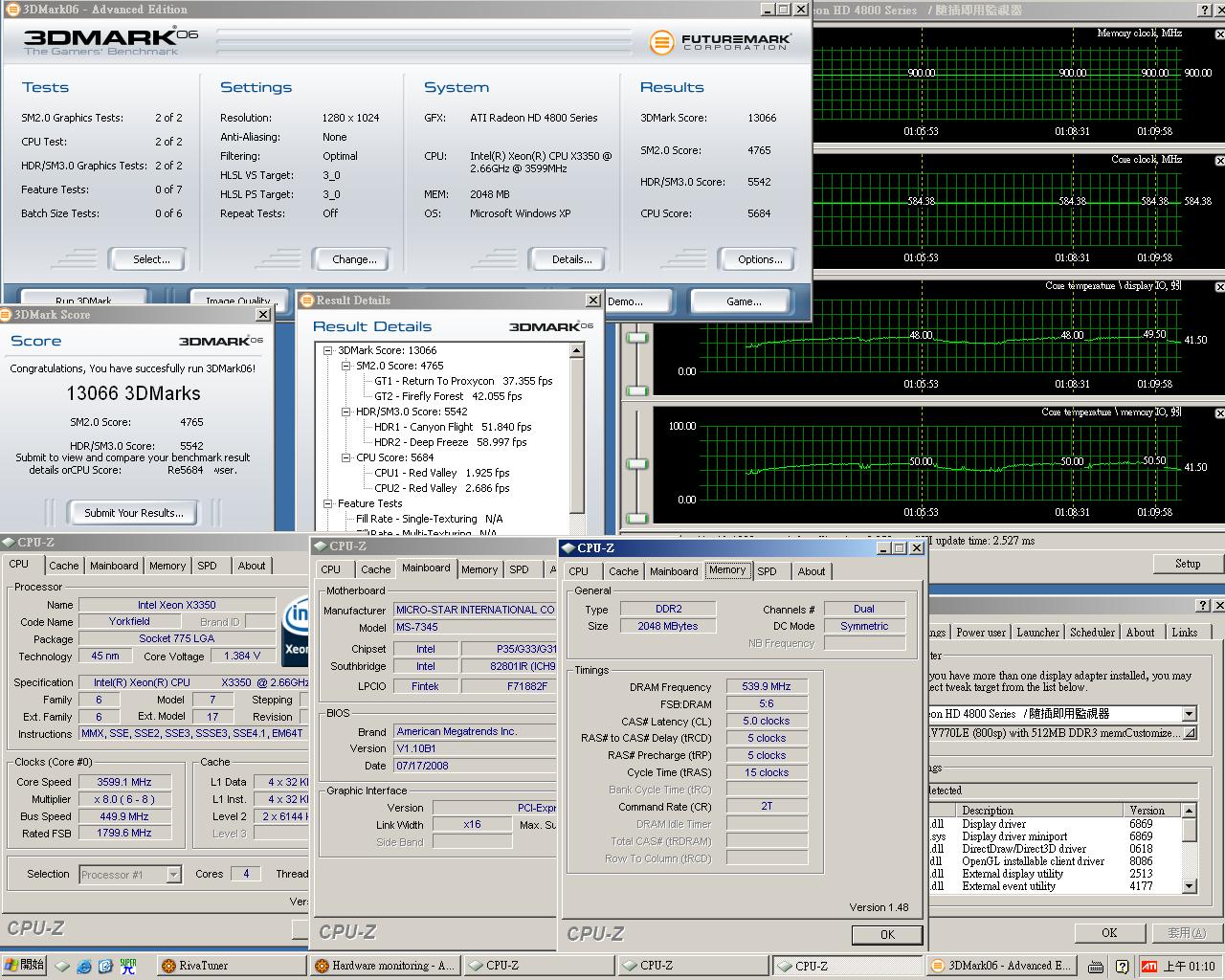
Task: Click the third quick launch icon
Action: pos(105,966)
